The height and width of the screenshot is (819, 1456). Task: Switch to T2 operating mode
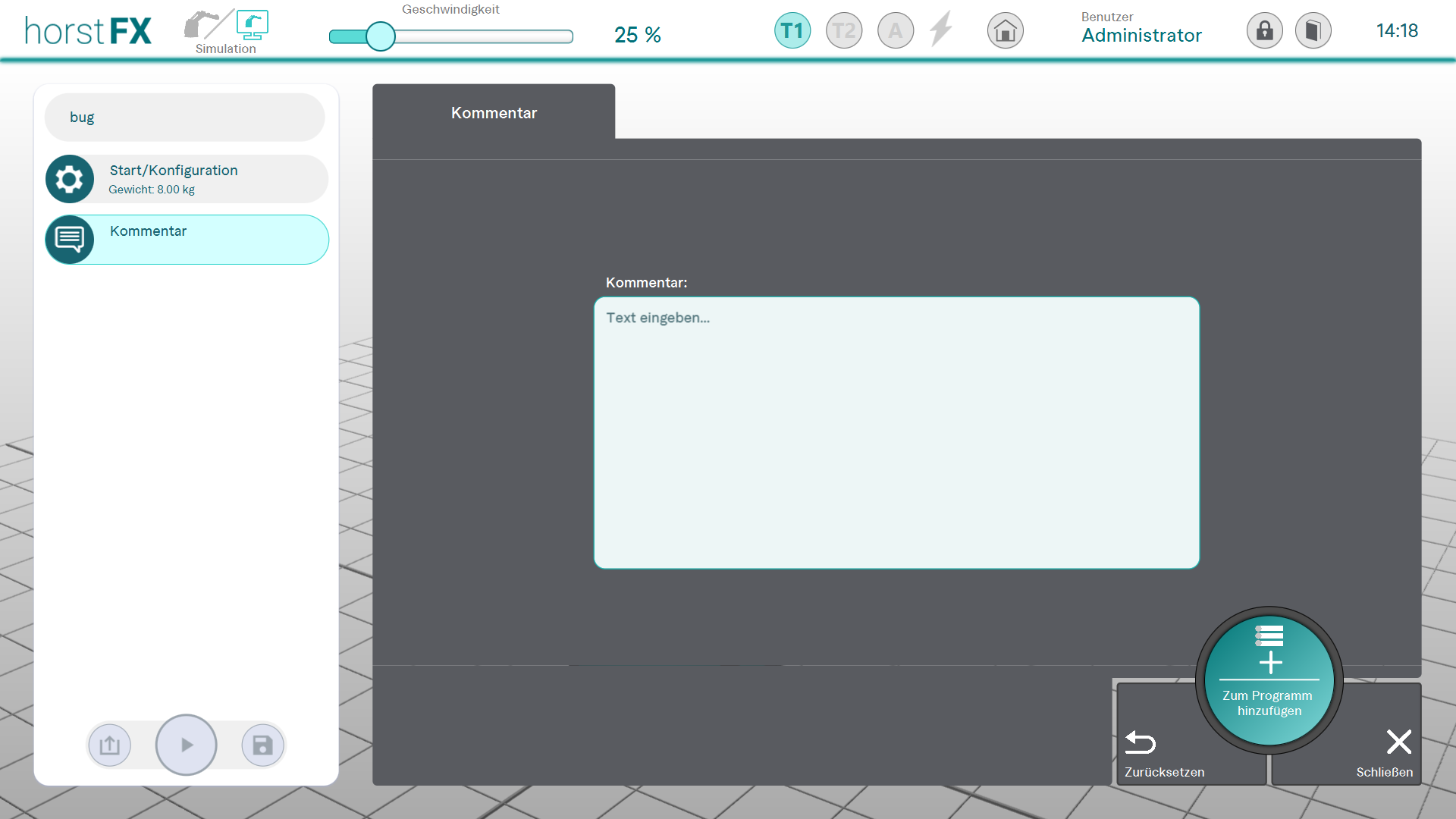click(843, 31)
